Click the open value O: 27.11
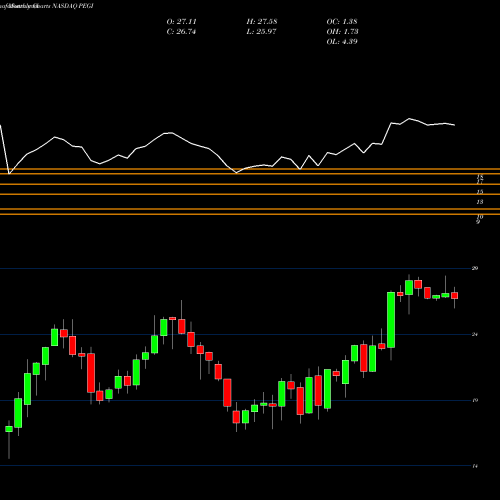The image size is (500, 500). (x=181, y=21)
